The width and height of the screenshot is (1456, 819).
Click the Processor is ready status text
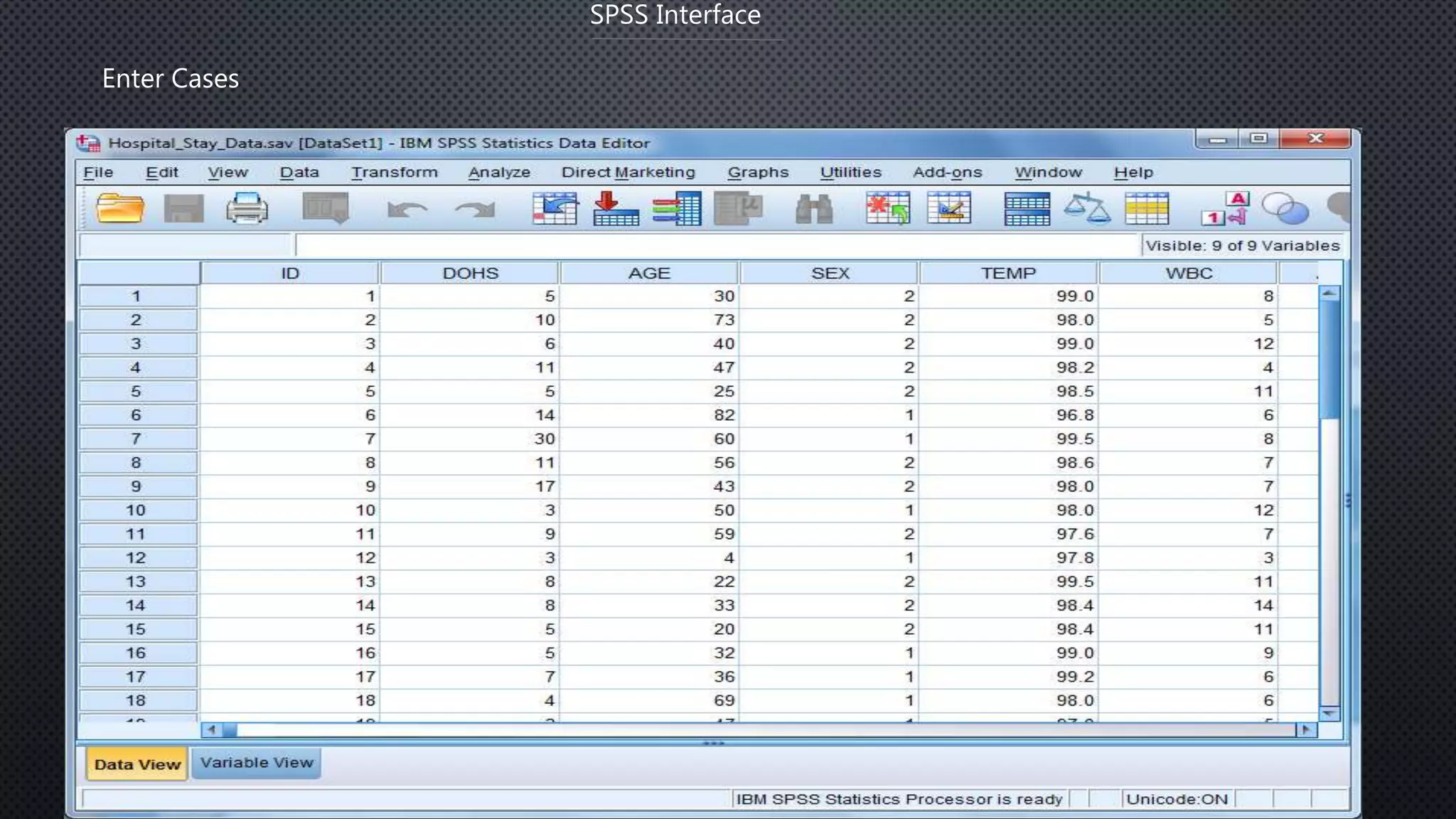tap(899, 799)
